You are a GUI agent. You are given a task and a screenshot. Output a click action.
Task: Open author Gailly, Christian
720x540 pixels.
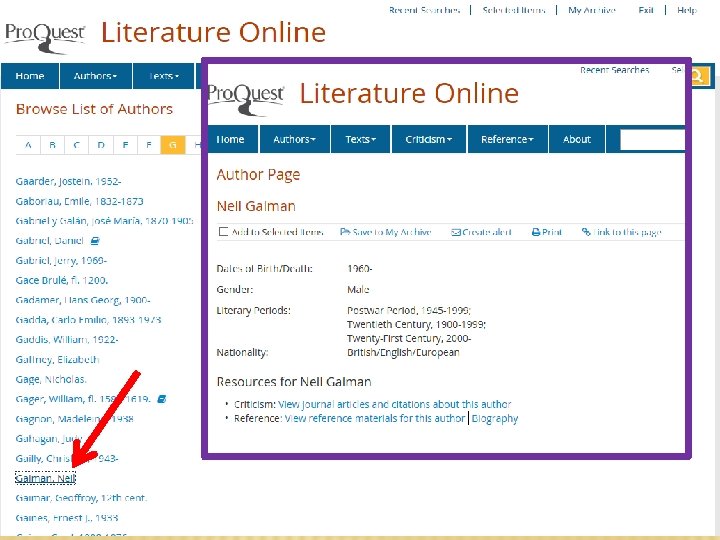[67, 458]
